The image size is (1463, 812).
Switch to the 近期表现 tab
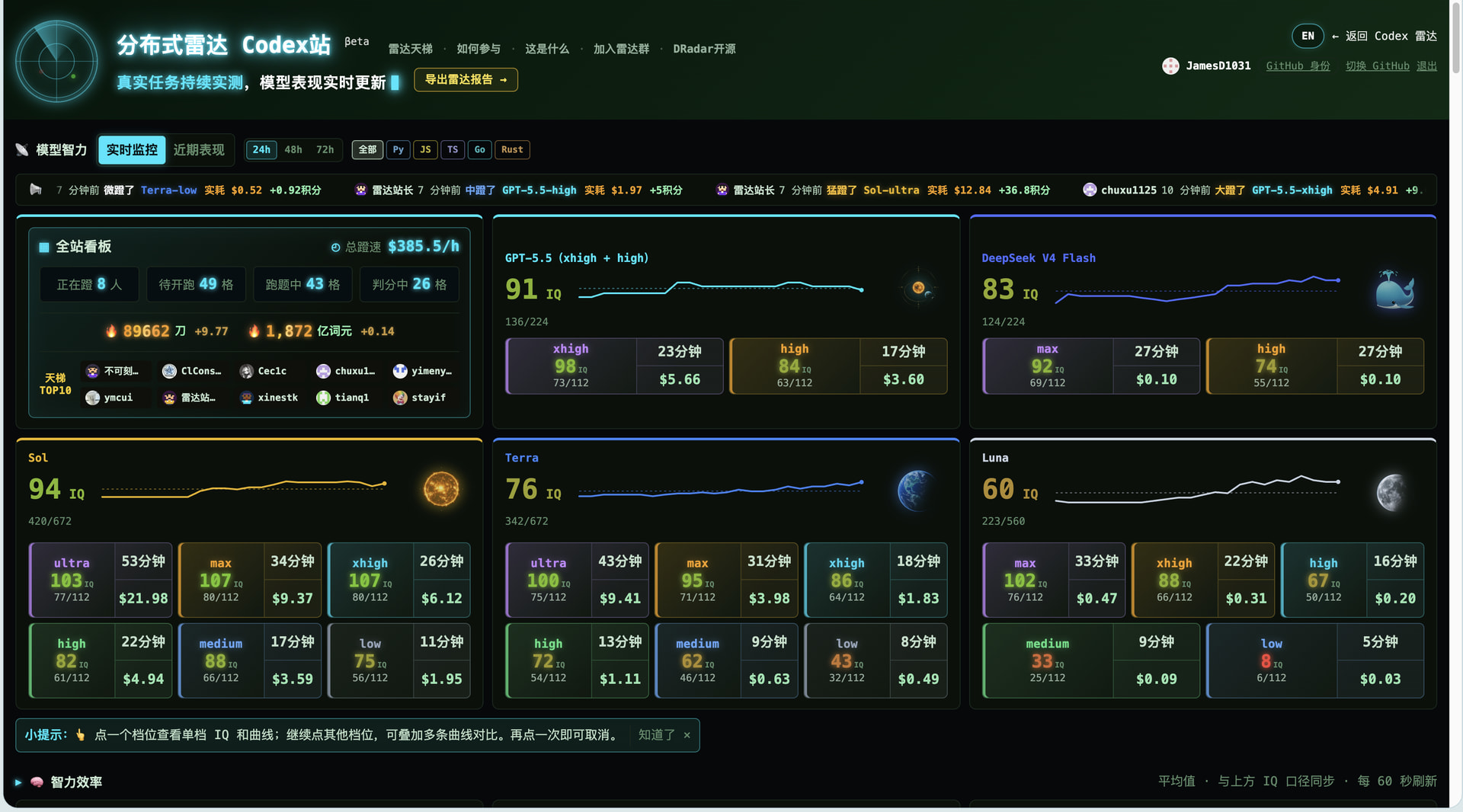click(x=199, y=149)
